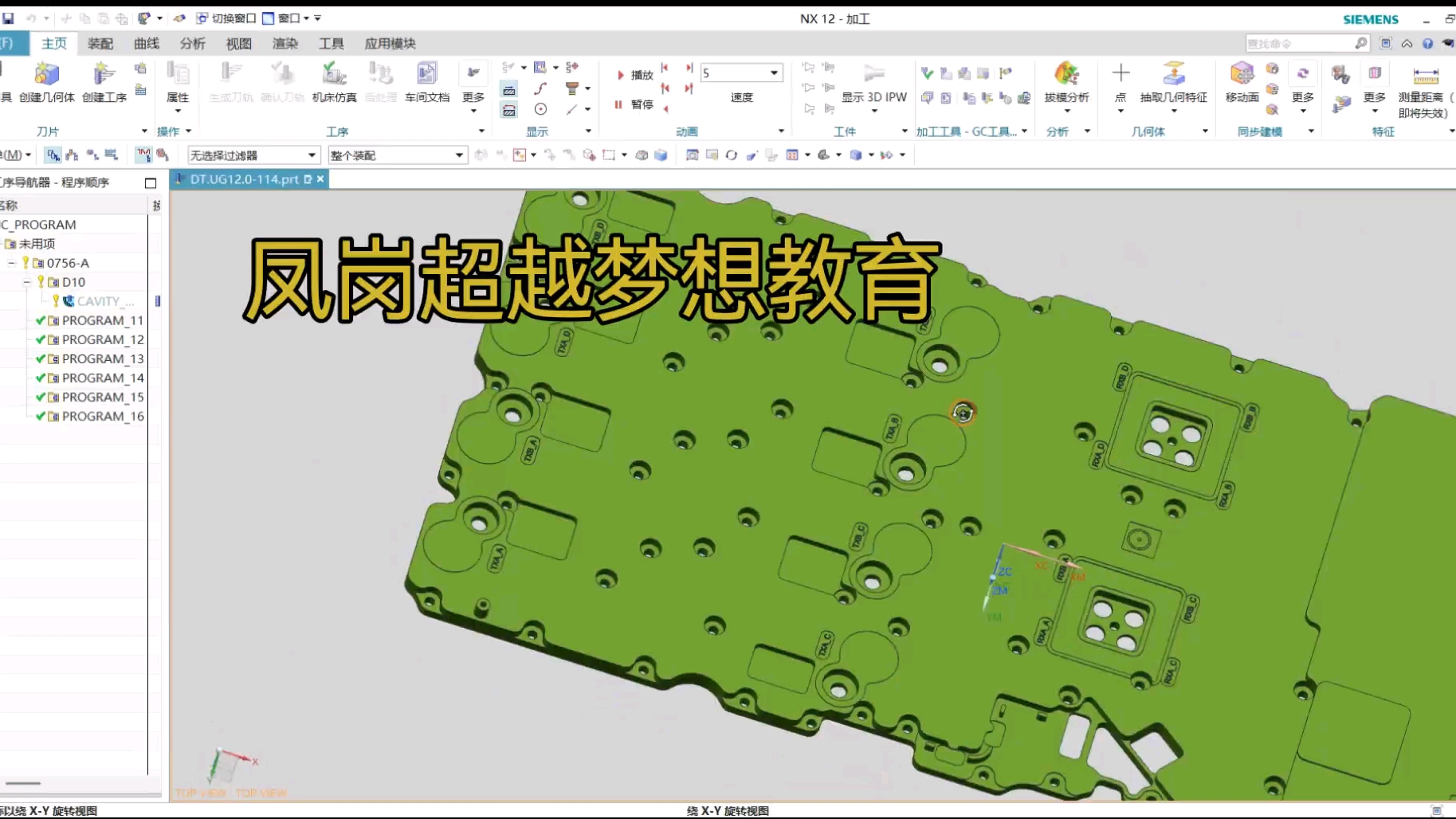Toggle the first tool path display button
The width and height of the screenshot is (1456, 819).
(509, 90)
